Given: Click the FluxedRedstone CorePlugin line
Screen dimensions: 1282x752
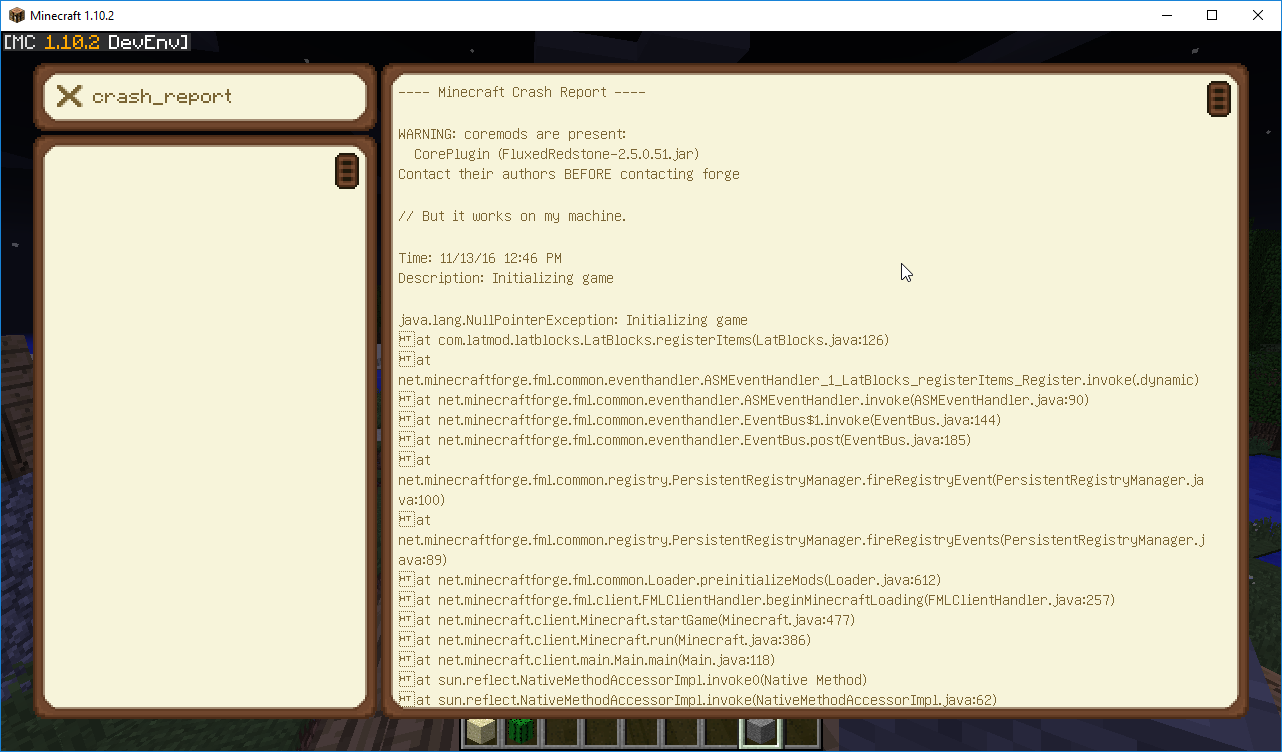Looking at the screenshot, I should (x=556, y=154).
